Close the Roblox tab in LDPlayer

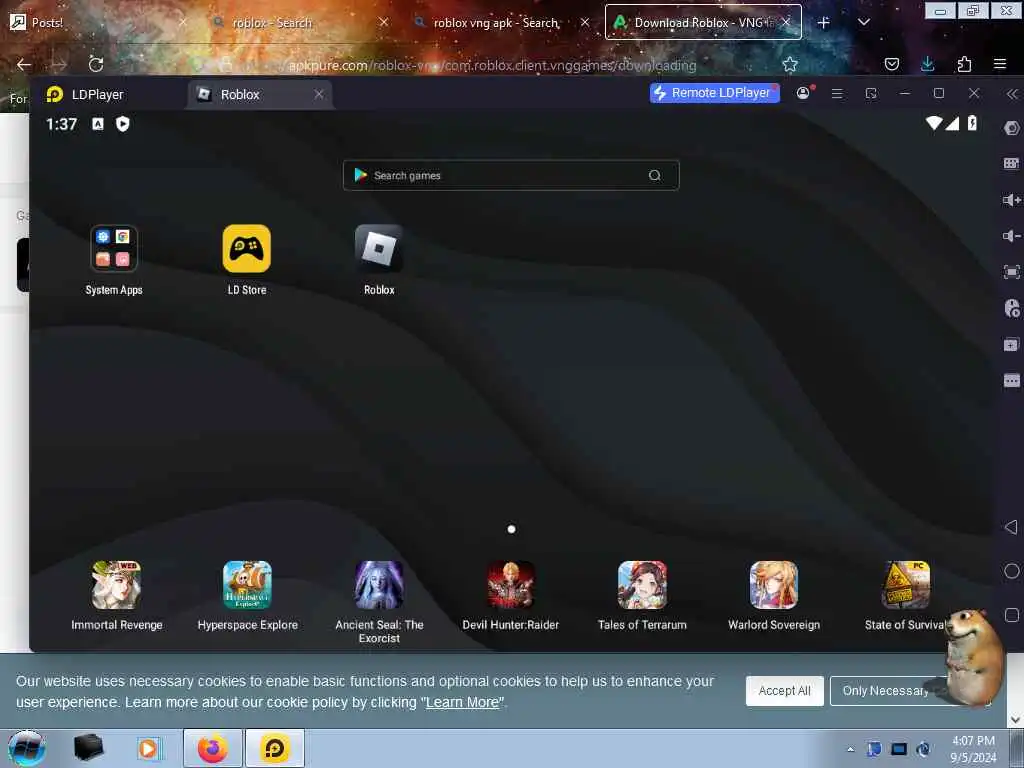click(319, 95)
